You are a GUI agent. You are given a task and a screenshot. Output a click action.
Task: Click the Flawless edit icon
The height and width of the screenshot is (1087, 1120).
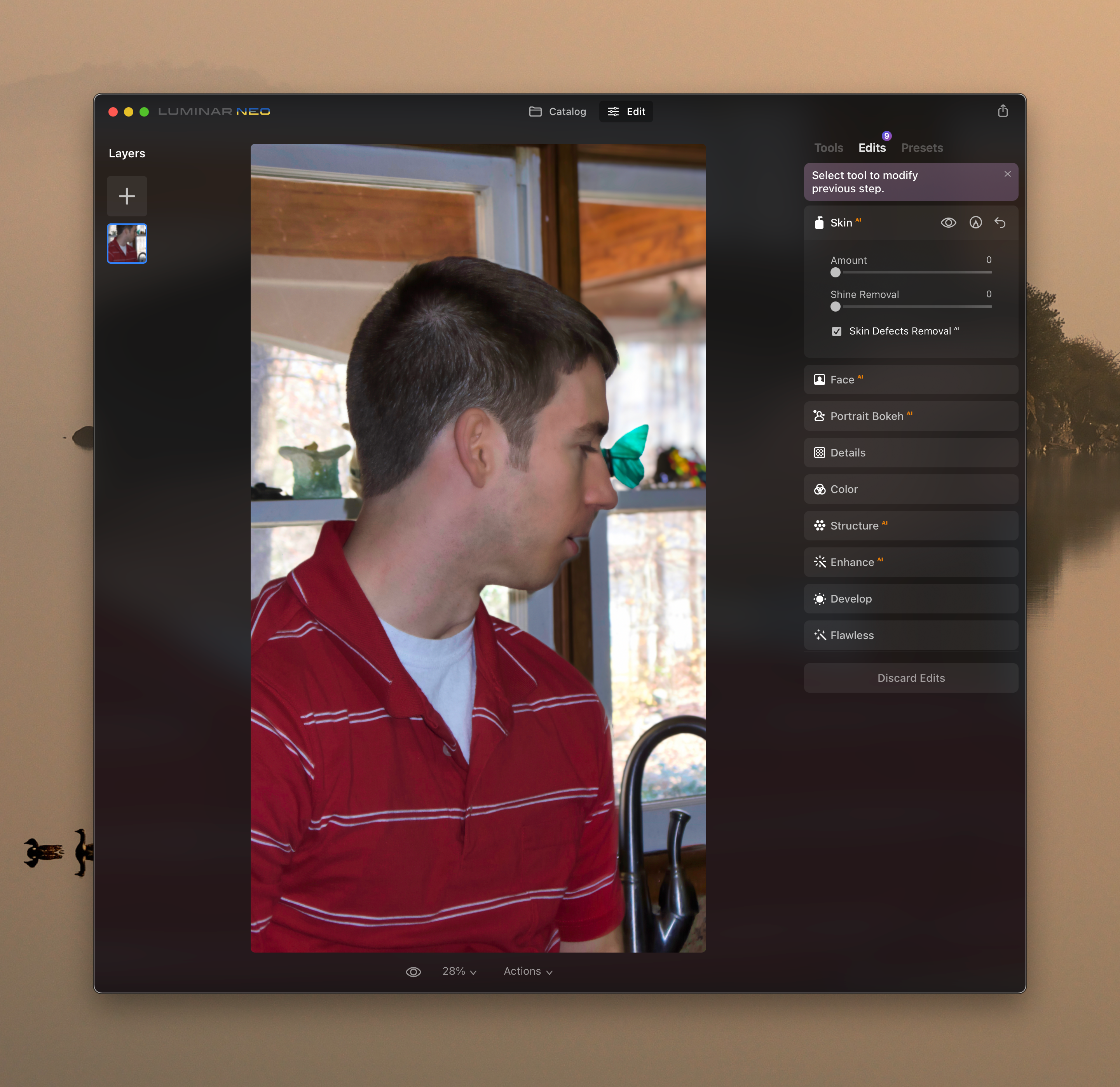click(820, 635)
